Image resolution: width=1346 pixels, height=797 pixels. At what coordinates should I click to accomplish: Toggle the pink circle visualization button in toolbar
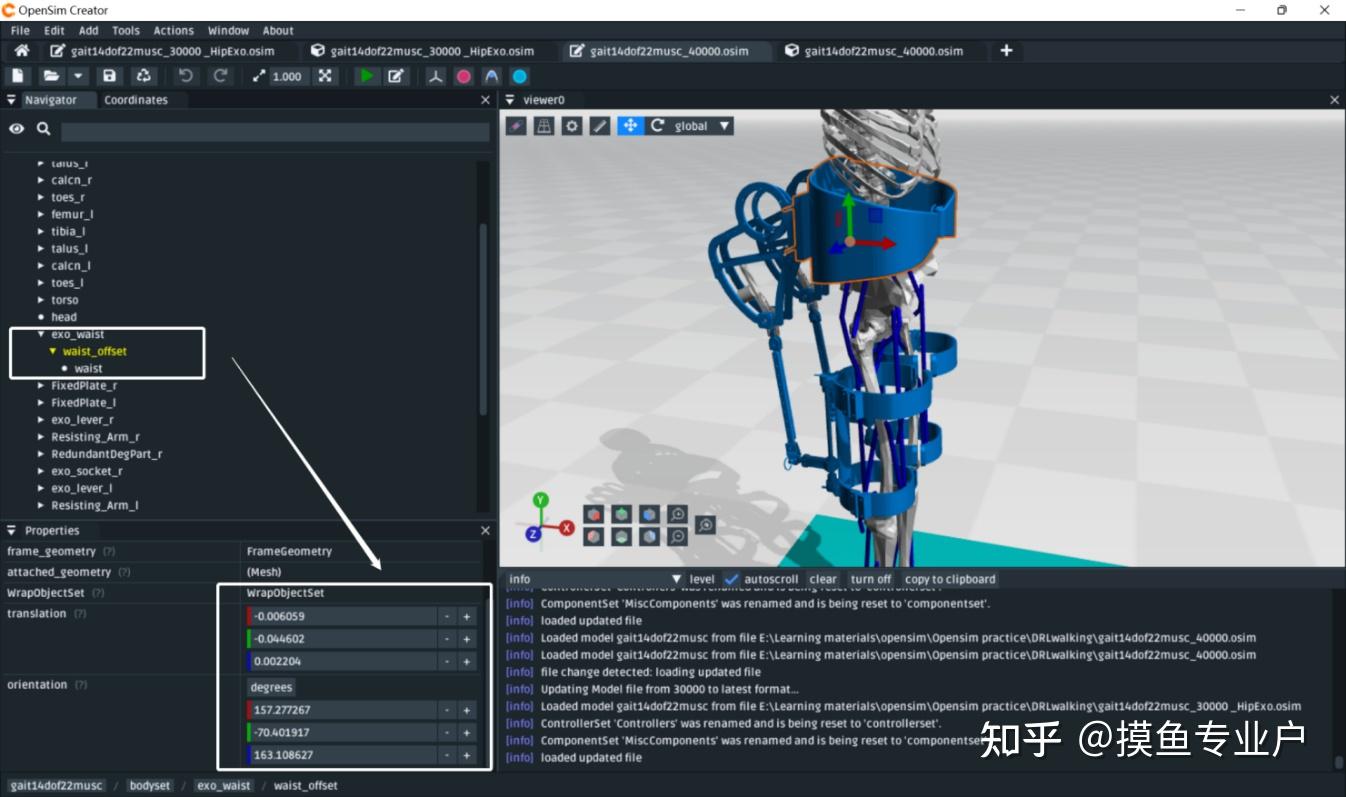[464, 76]
